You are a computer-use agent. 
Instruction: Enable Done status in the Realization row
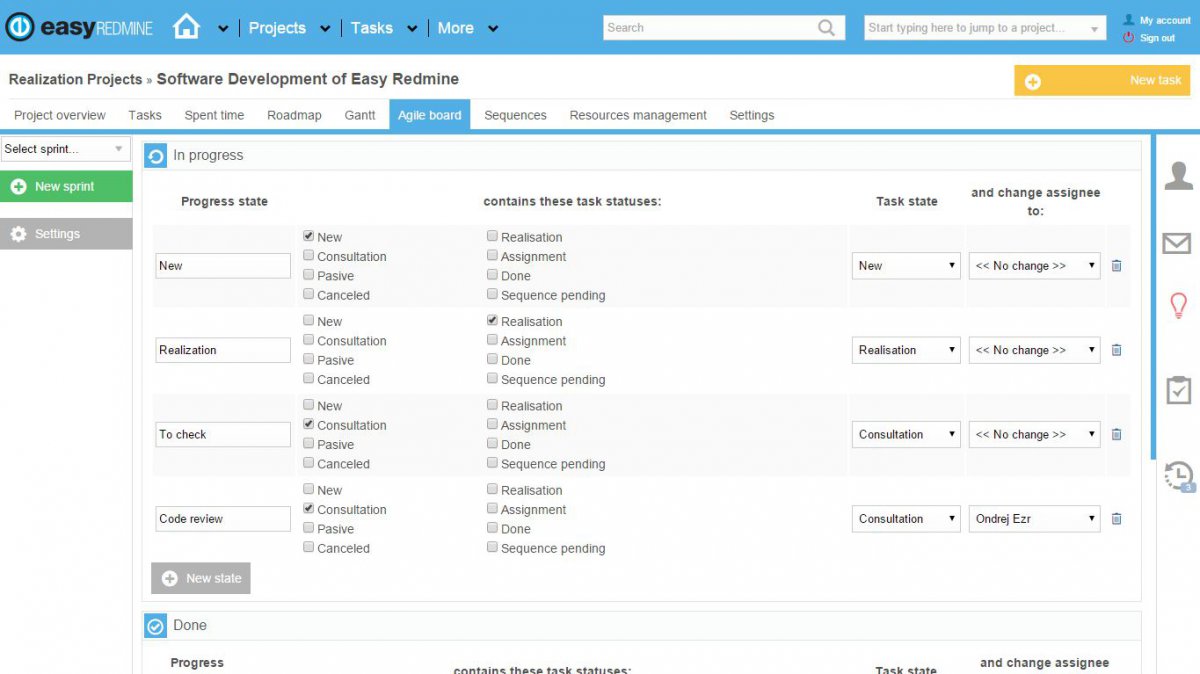(492, 359)
